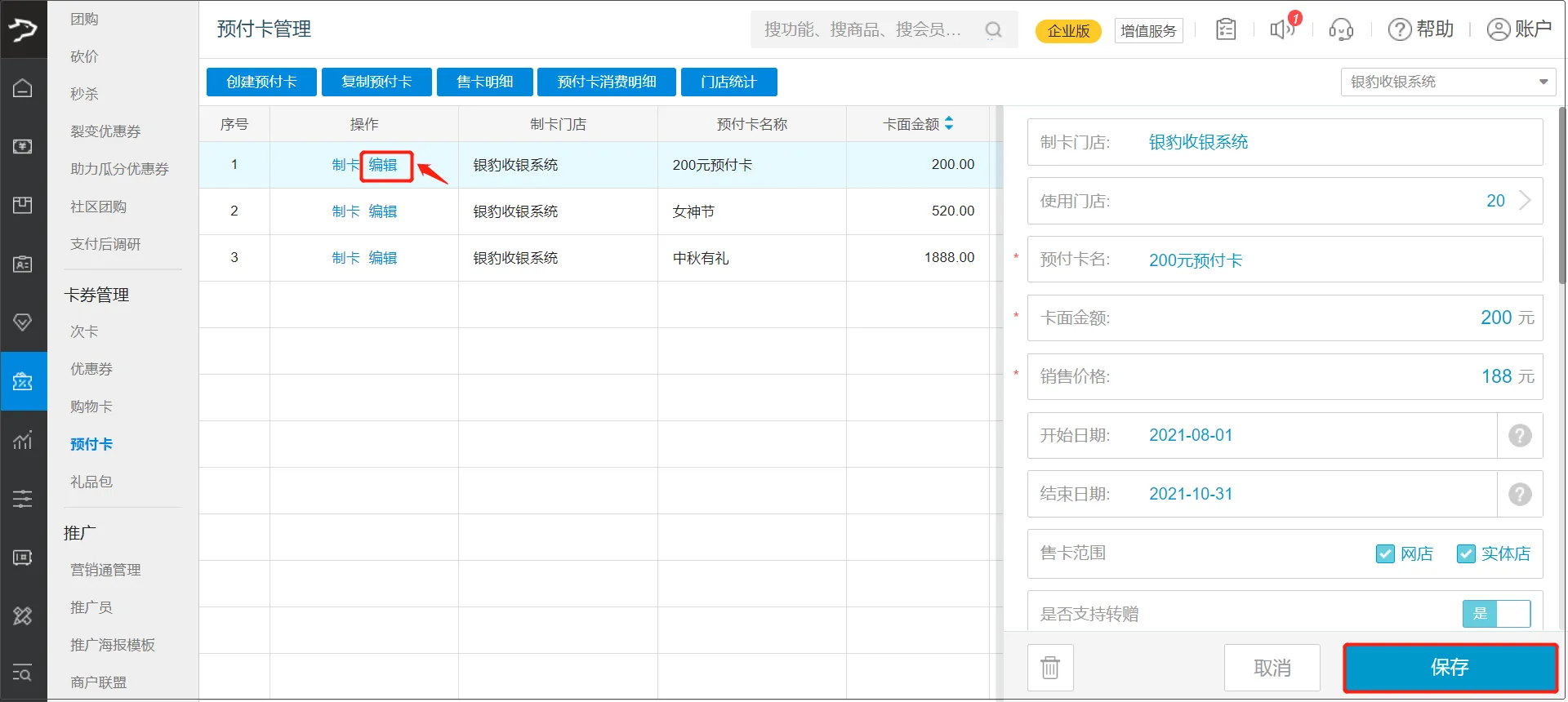Viewport: 1568px width, 702px height.
Task: Click the 创建预付卡 button
Action: pyautogui.click(x=261, y=82)
